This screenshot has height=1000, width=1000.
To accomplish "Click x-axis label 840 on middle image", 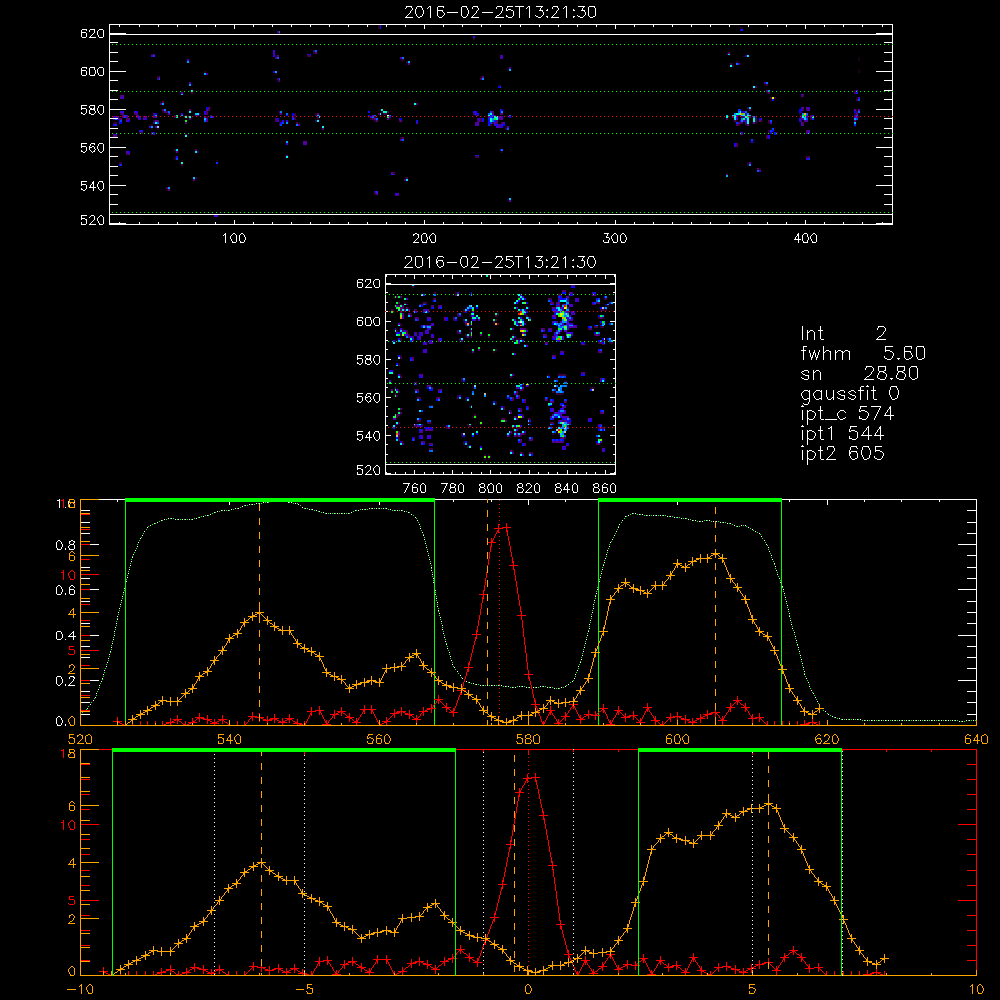I will coord(566,489).
